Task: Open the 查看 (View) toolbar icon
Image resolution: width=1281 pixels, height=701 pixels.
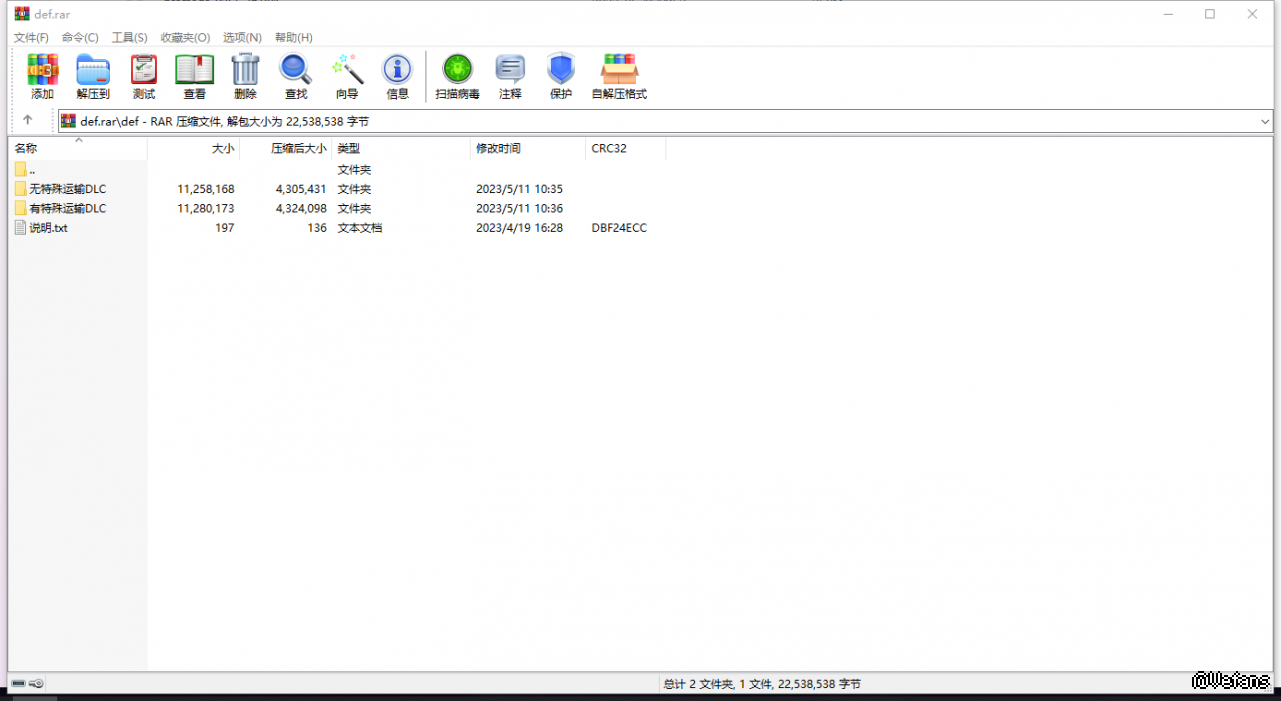Action: coord(194,70)
